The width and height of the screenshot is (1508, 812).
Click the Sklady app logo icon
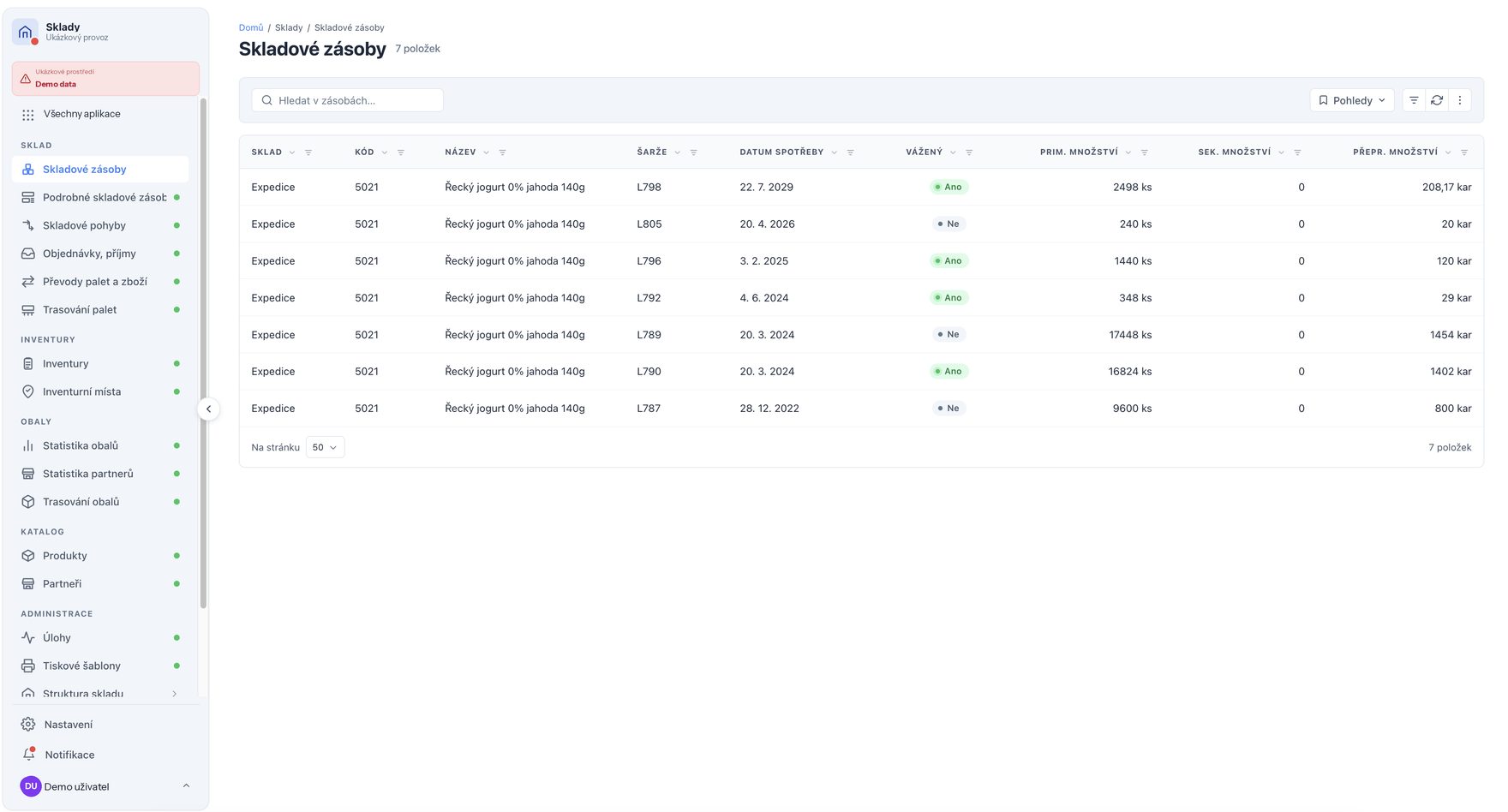click(x=25, y=32)
